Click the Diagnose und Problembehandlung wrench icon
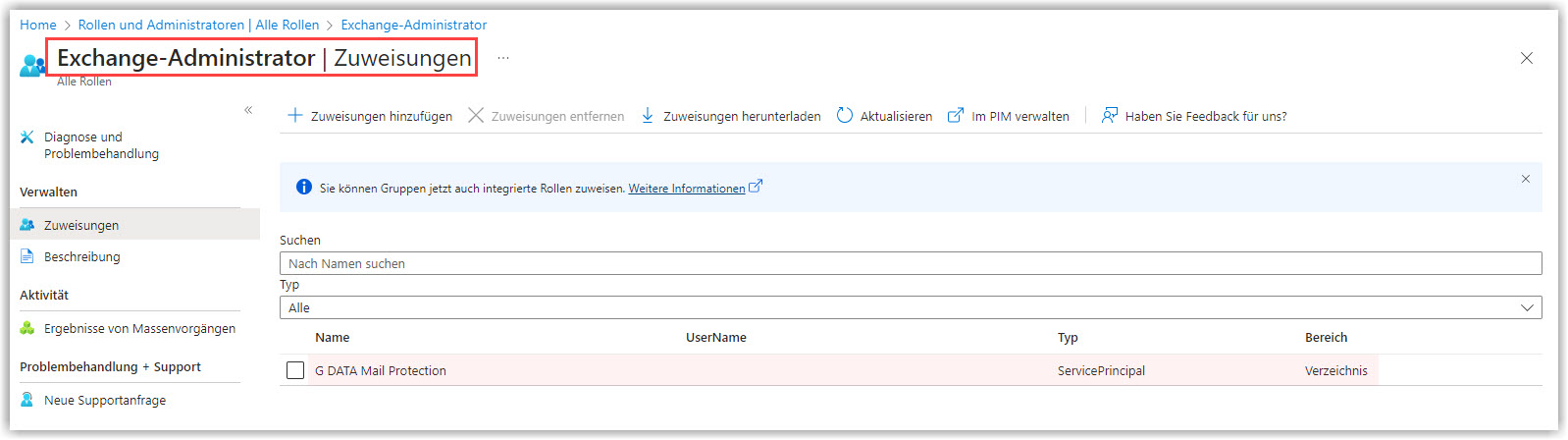Viewport: 1568px width, 440px height. tap(27, 137)
